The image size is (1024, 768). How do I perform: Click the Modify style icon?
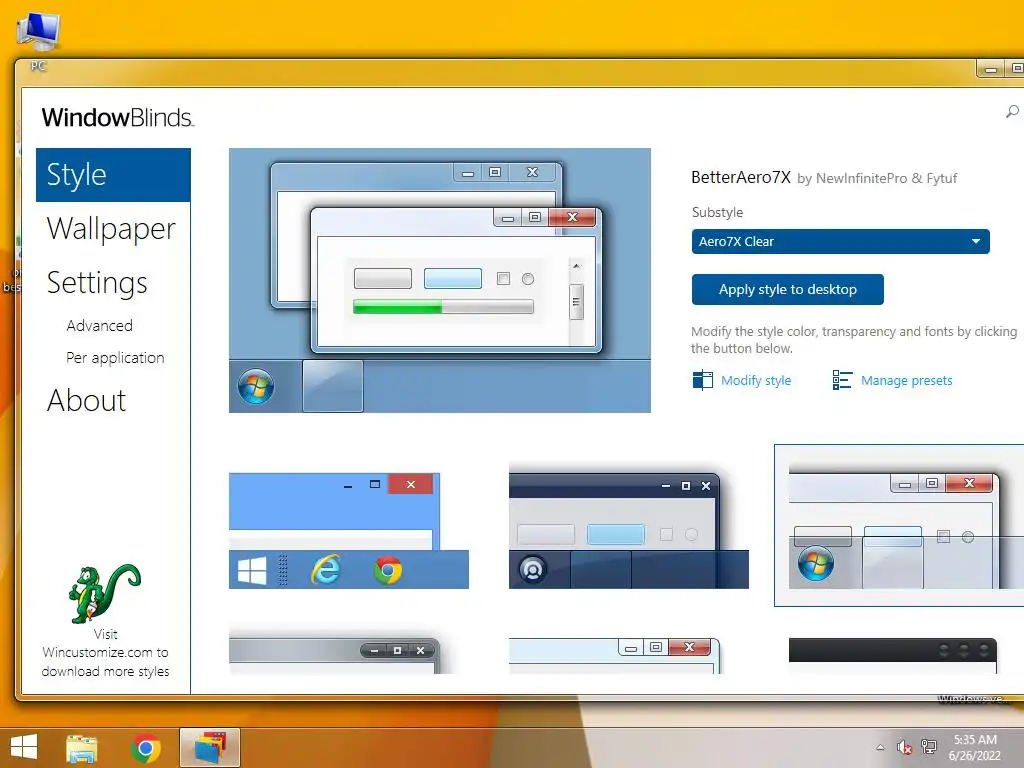tap(703, 379)
